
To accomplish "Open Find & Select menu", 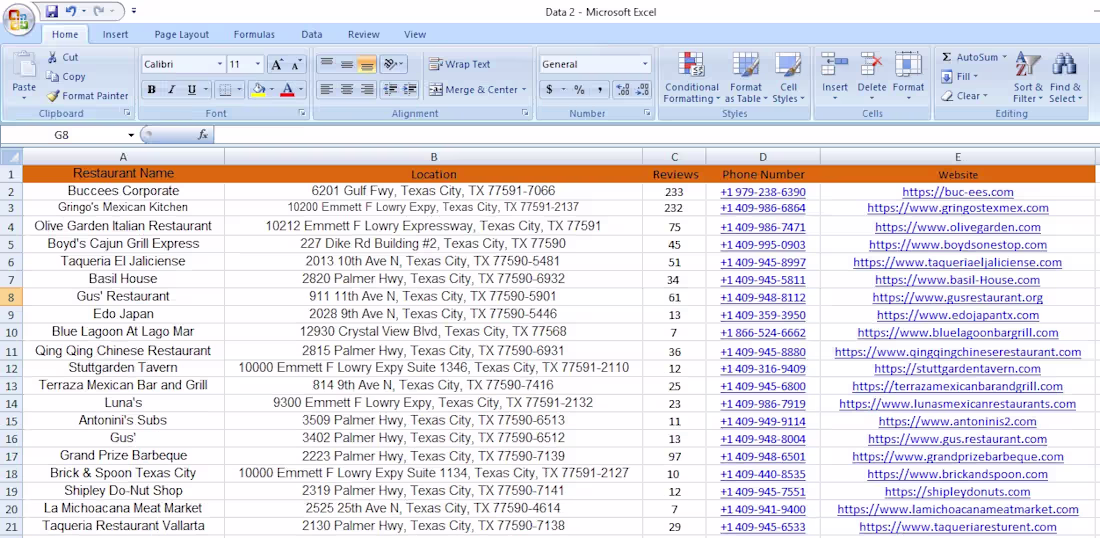I will click(1065, 77).
